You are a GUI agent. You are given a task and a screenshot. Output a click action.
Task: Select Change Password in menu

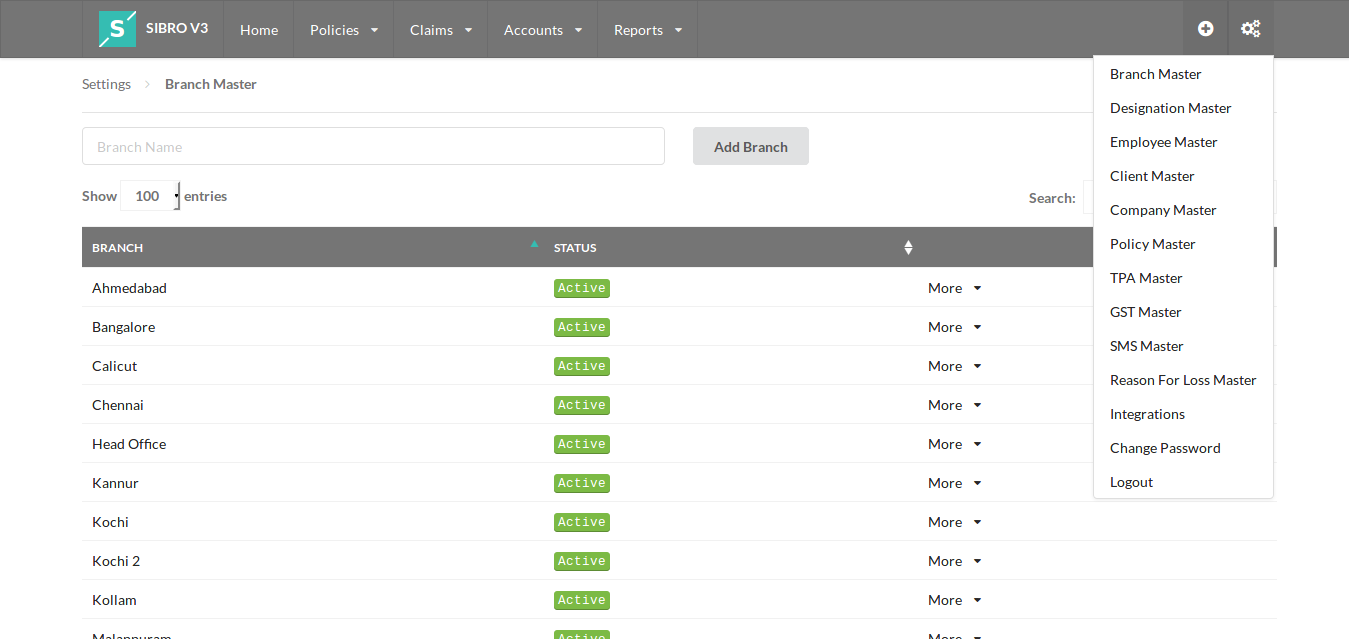click(1165, 448)
